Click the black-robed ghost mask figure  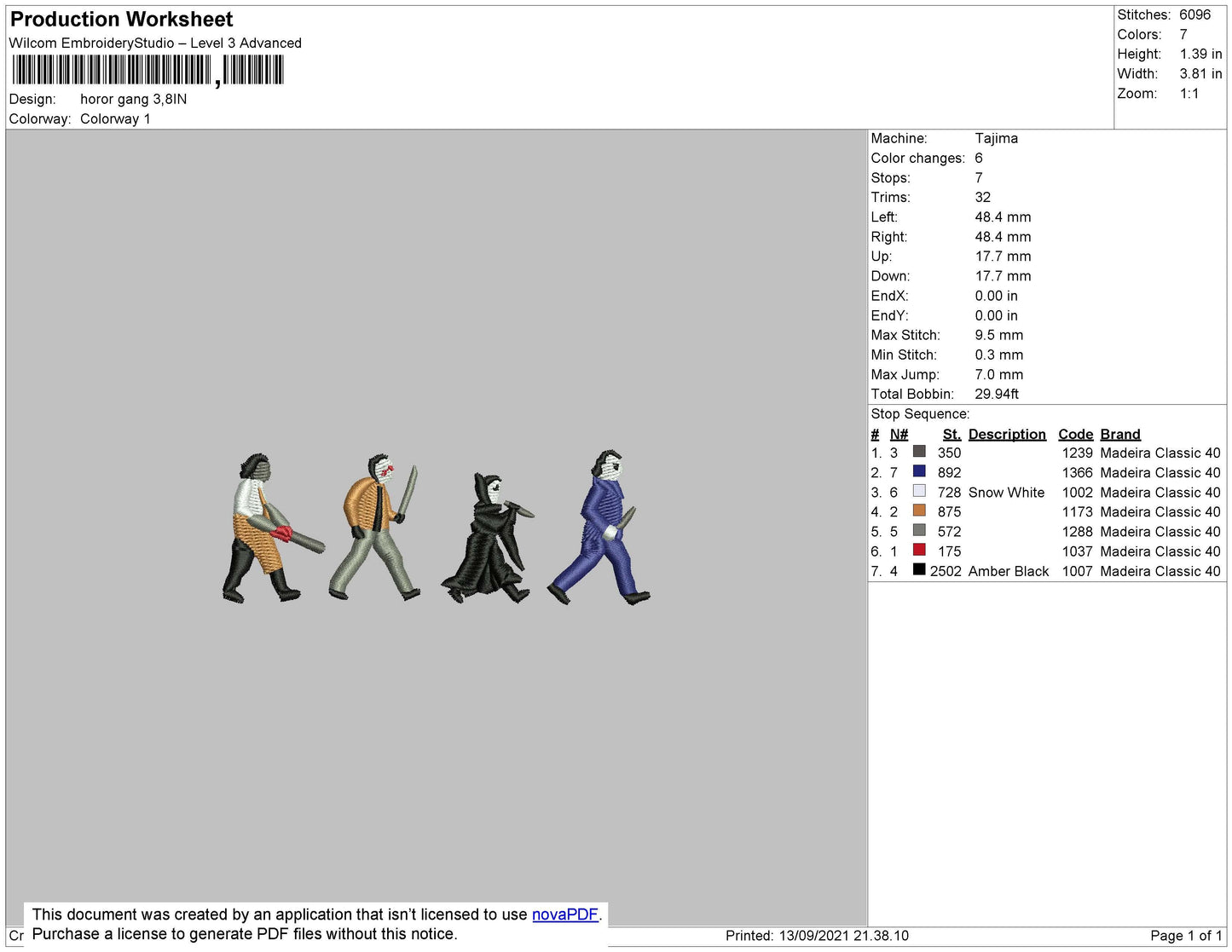click(x=488, y=538)
